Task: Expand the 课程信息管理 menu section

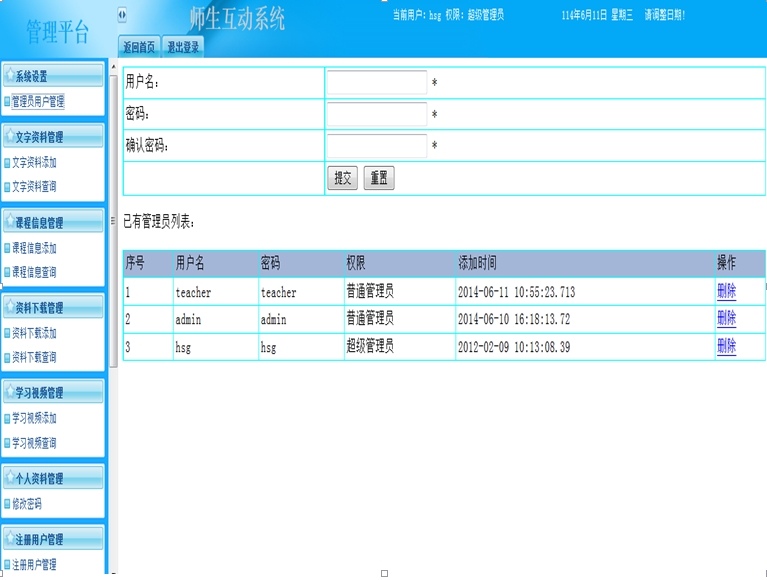Action: click(53, 222)
